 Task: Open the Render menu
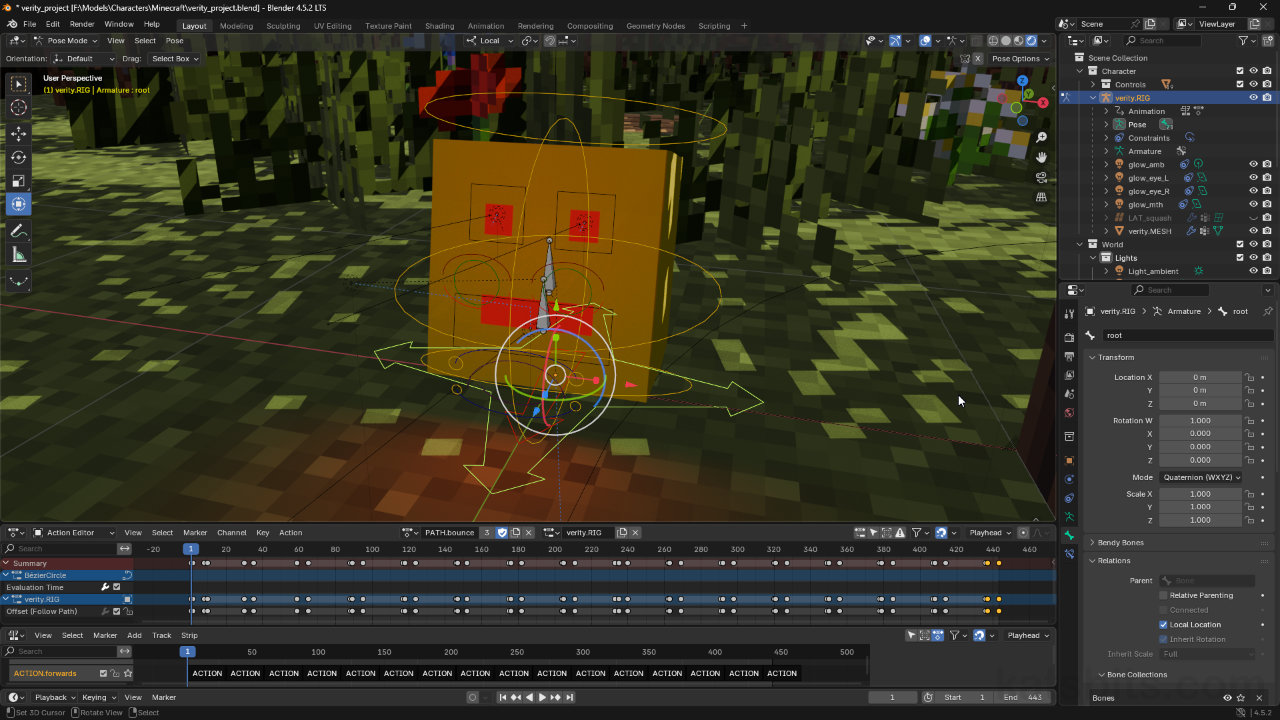[x=82, y=24]
